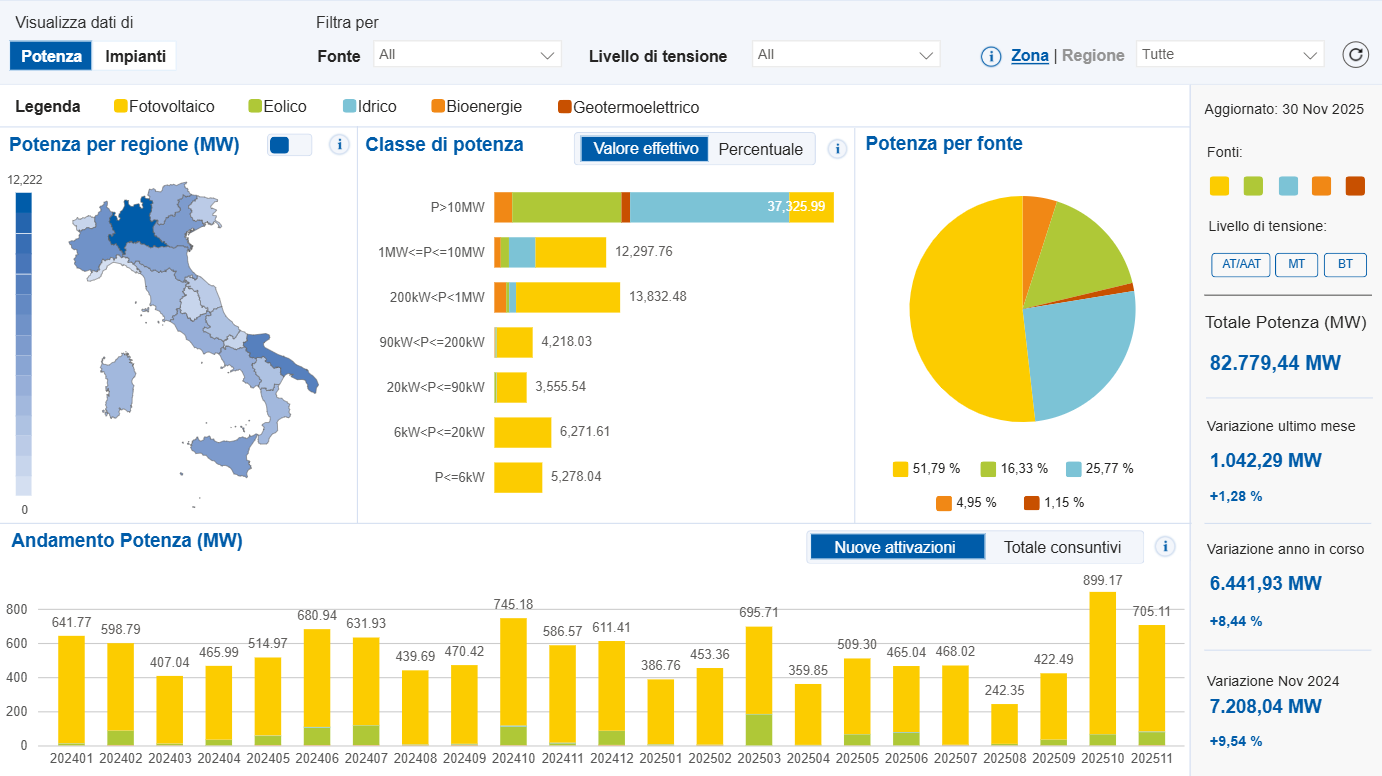Open the Fonte dropdown
The image size is (1382, 776).
coord(466,54)
